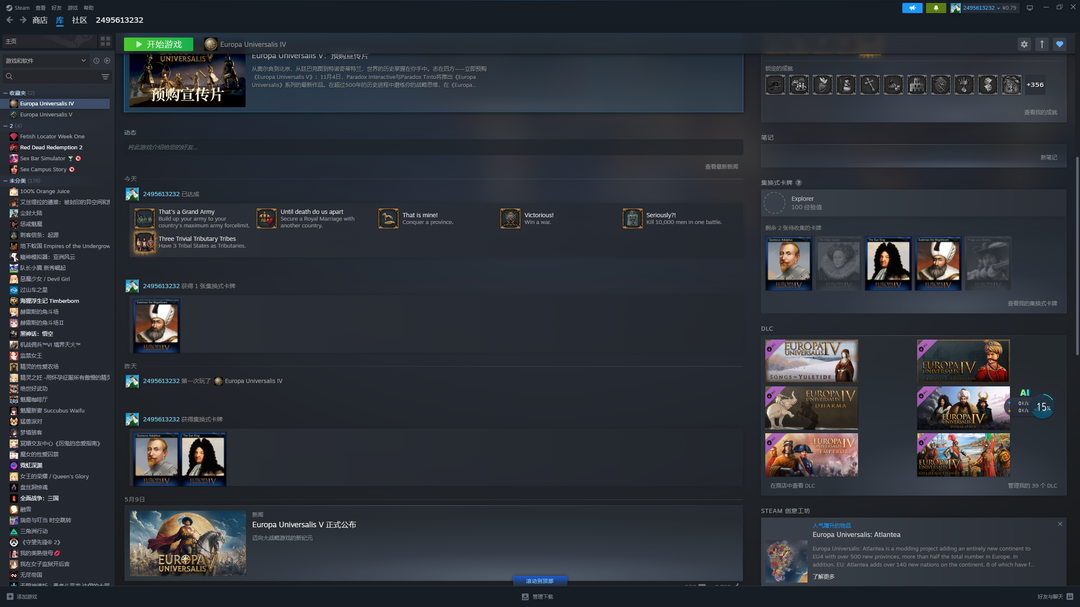The image size is (1080, 607).
Task: Click That's a Grand Army achievement icon
Action: [x=144, y=218]
